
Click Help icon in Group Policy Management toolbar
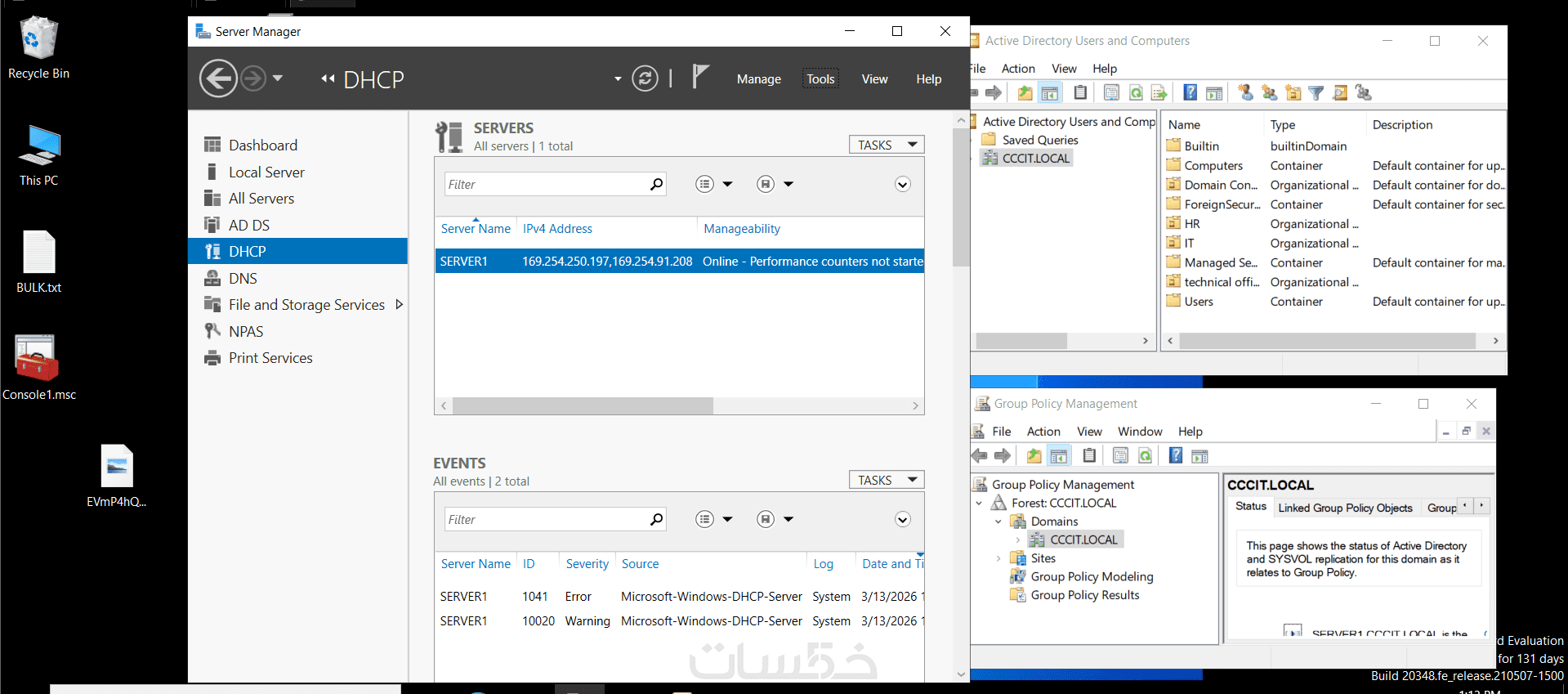tap(1176, 455)
